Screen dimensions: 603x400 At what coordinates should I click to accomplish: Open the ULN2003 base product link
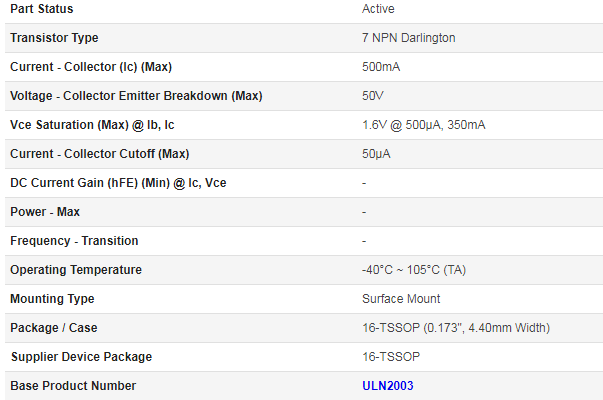tap(388, 385)
